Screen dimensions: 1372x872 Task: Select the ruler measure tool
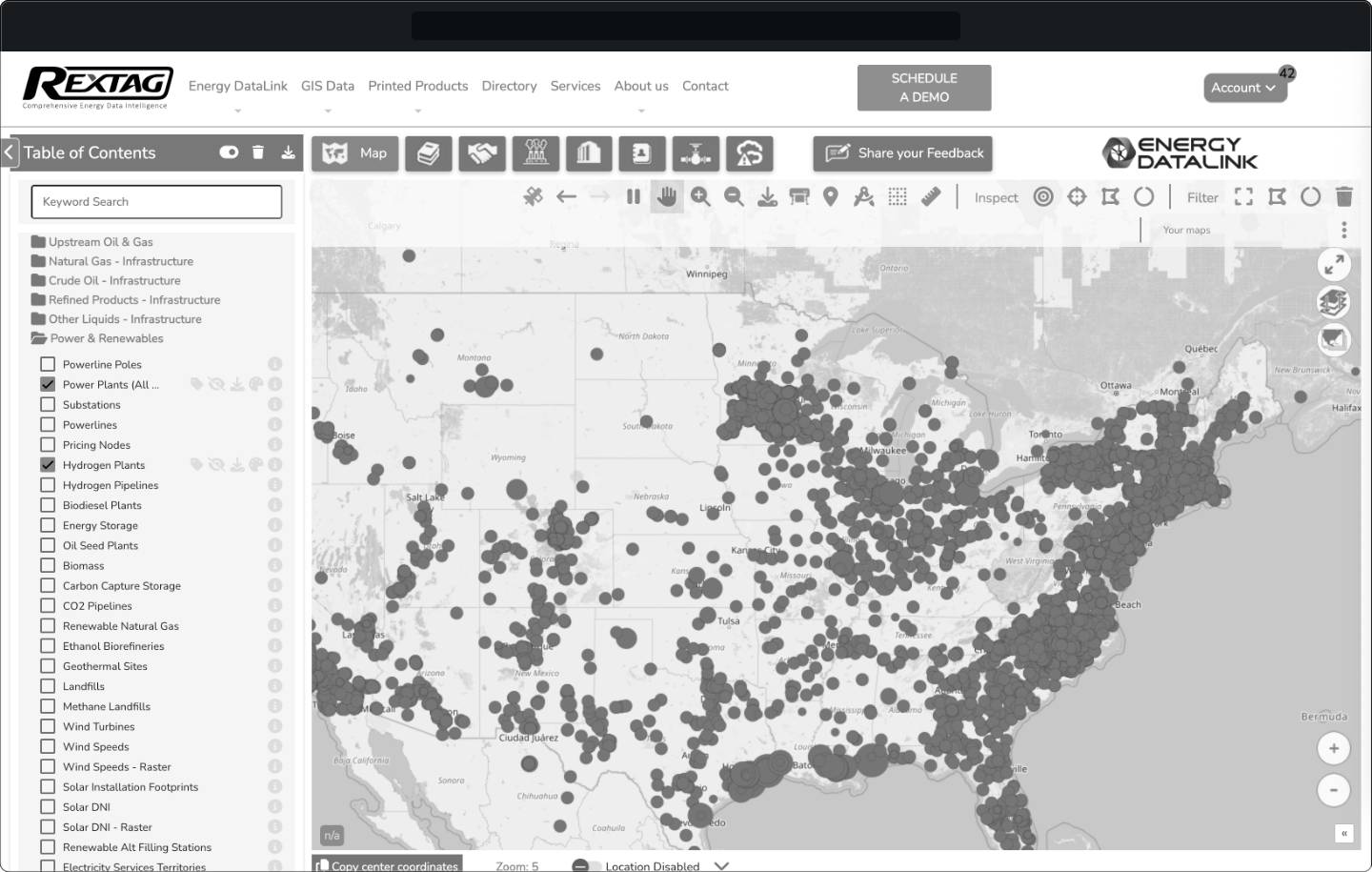(x=931, y=197)
